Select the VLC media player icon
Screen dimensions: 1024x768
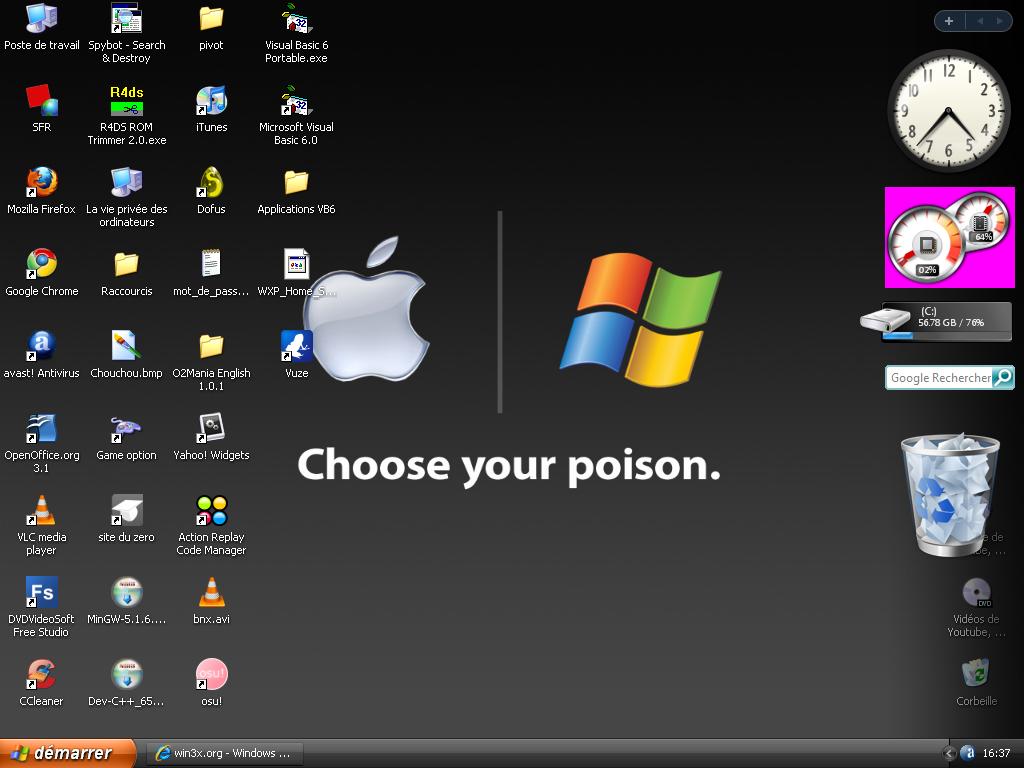point(41,511)
